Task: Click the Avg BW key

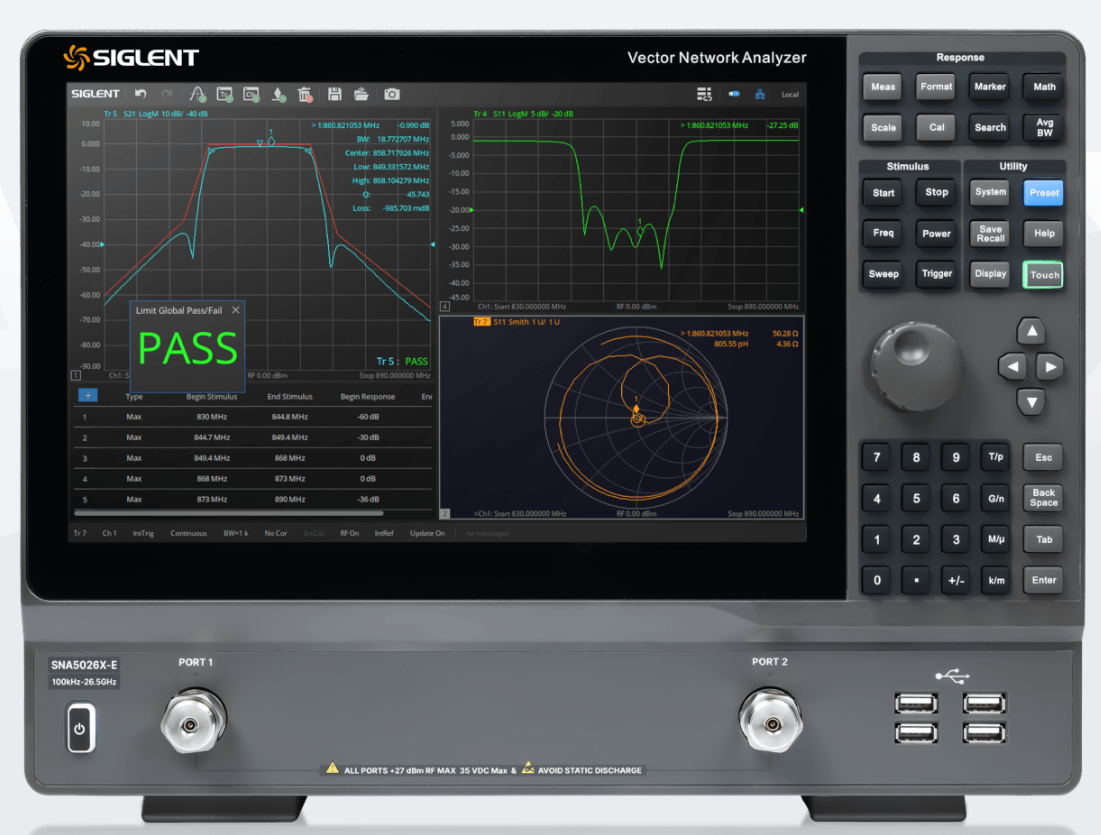Action: tap(1044, 128)
